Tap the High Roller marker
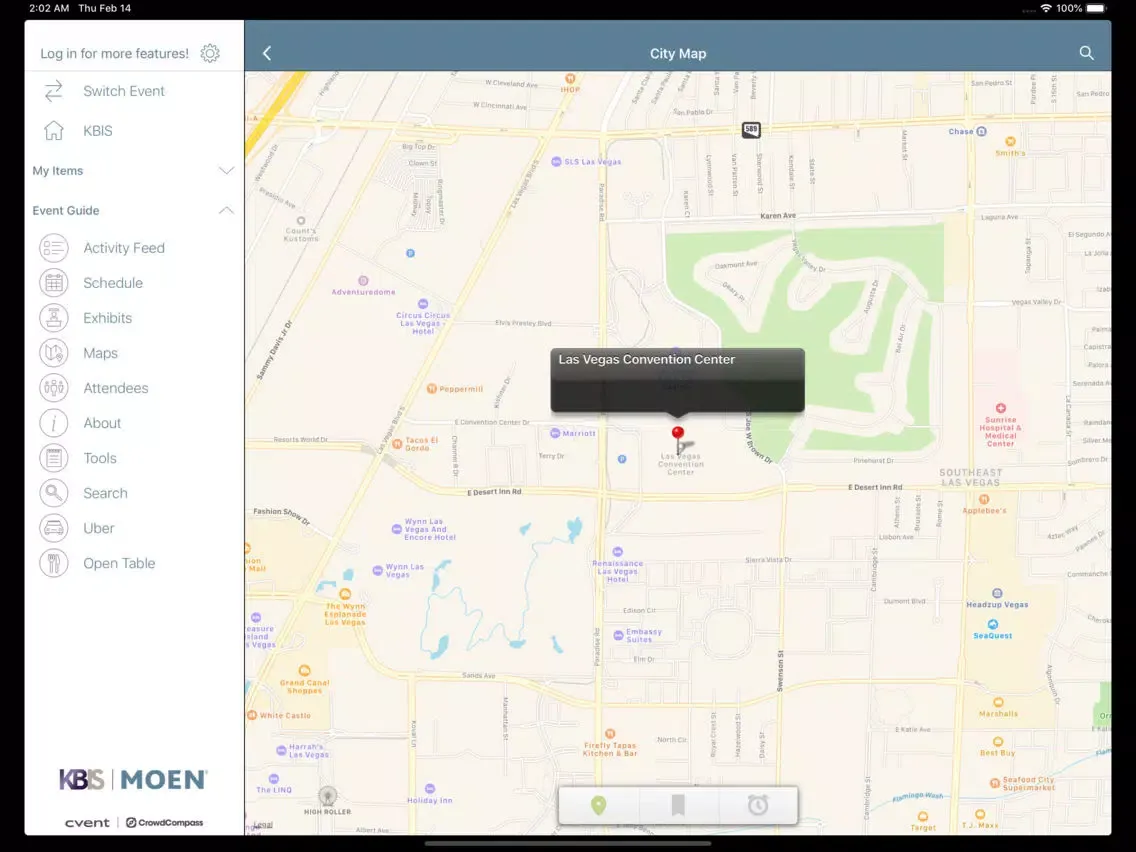 (x=327, y=796)
